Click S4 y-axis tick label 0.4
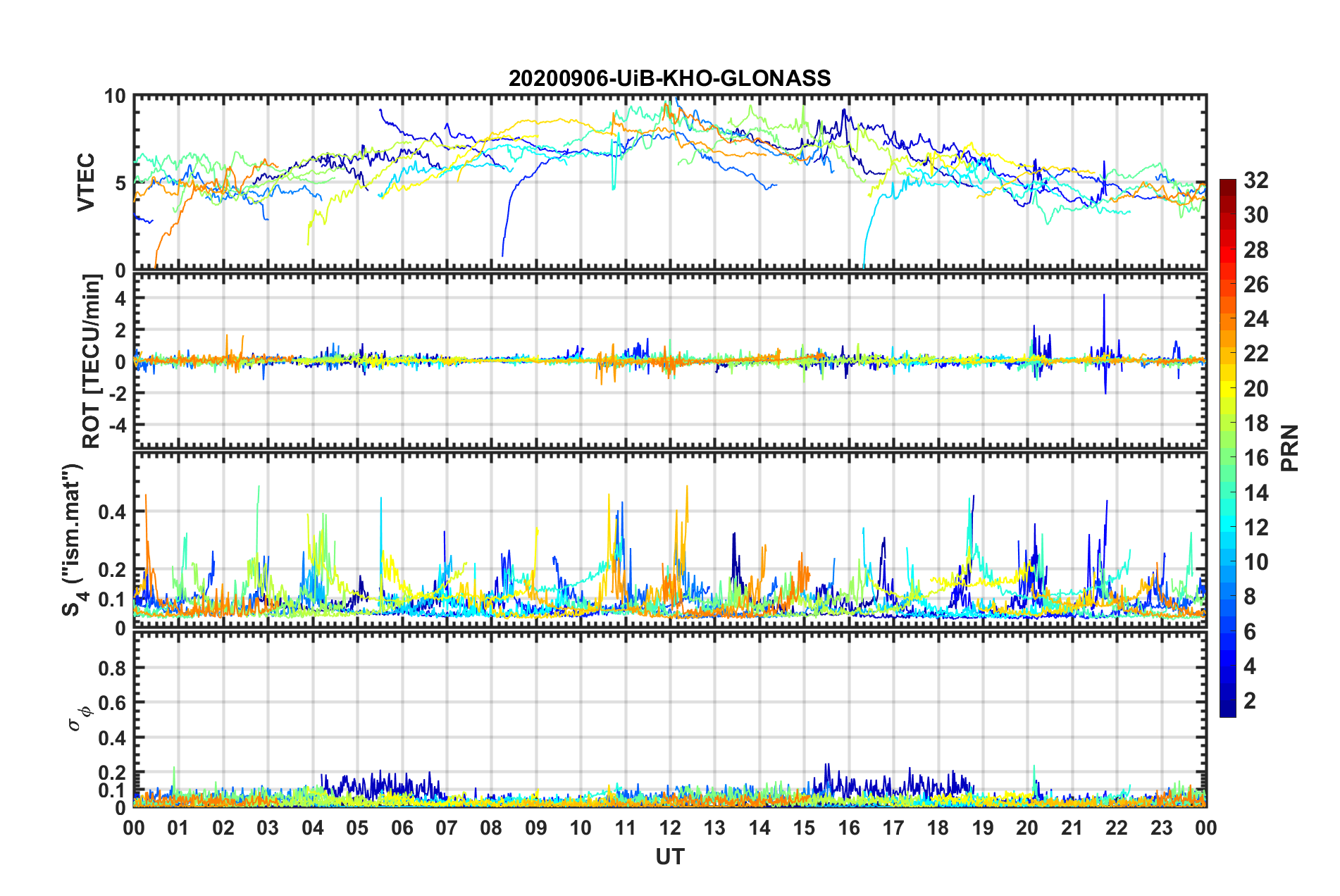This screenshot has width=1340, height=896. [x=112, y=512]
